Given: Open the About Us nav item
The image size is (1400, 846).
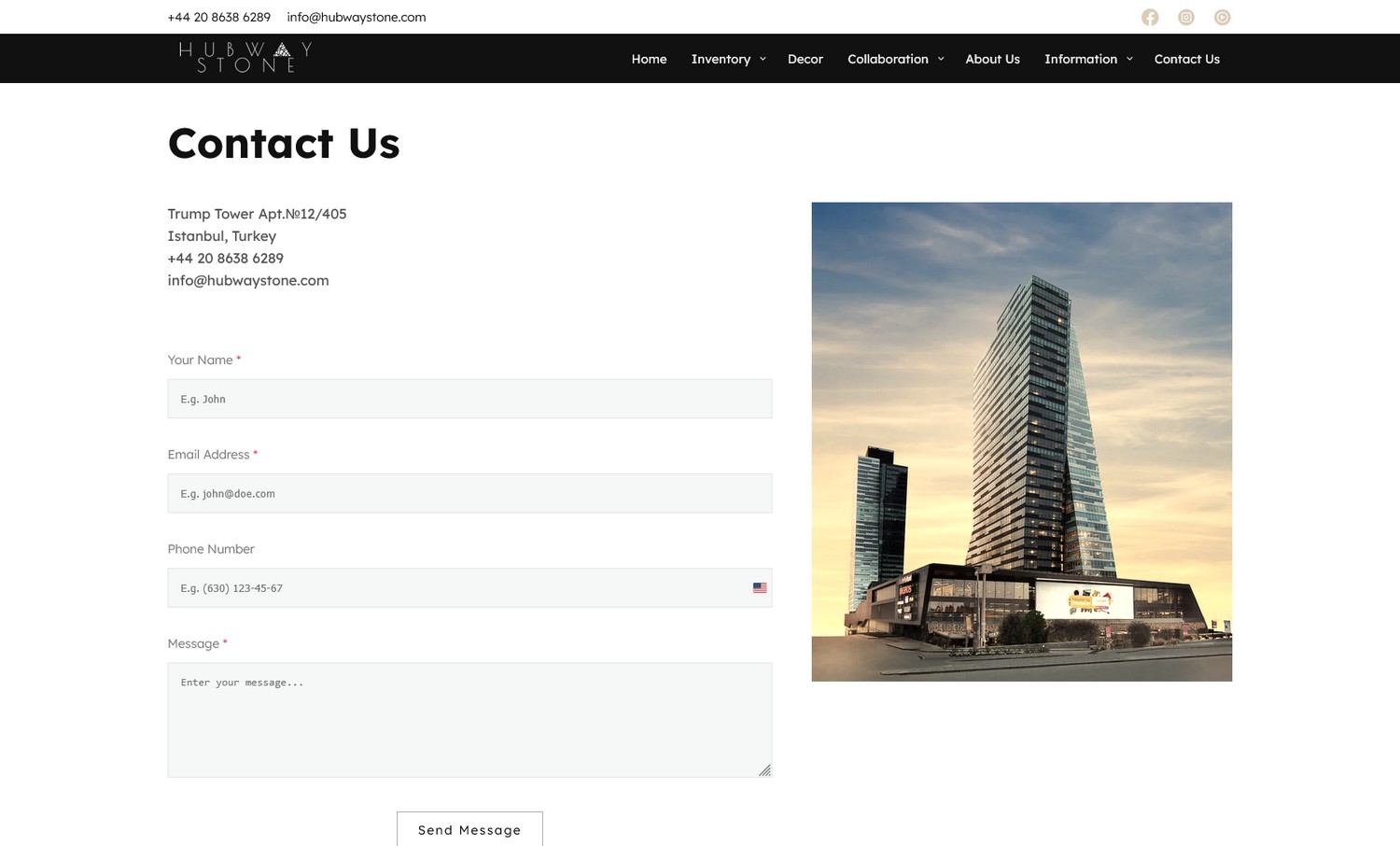Looking at the screenshot, I should coord(992,59).
